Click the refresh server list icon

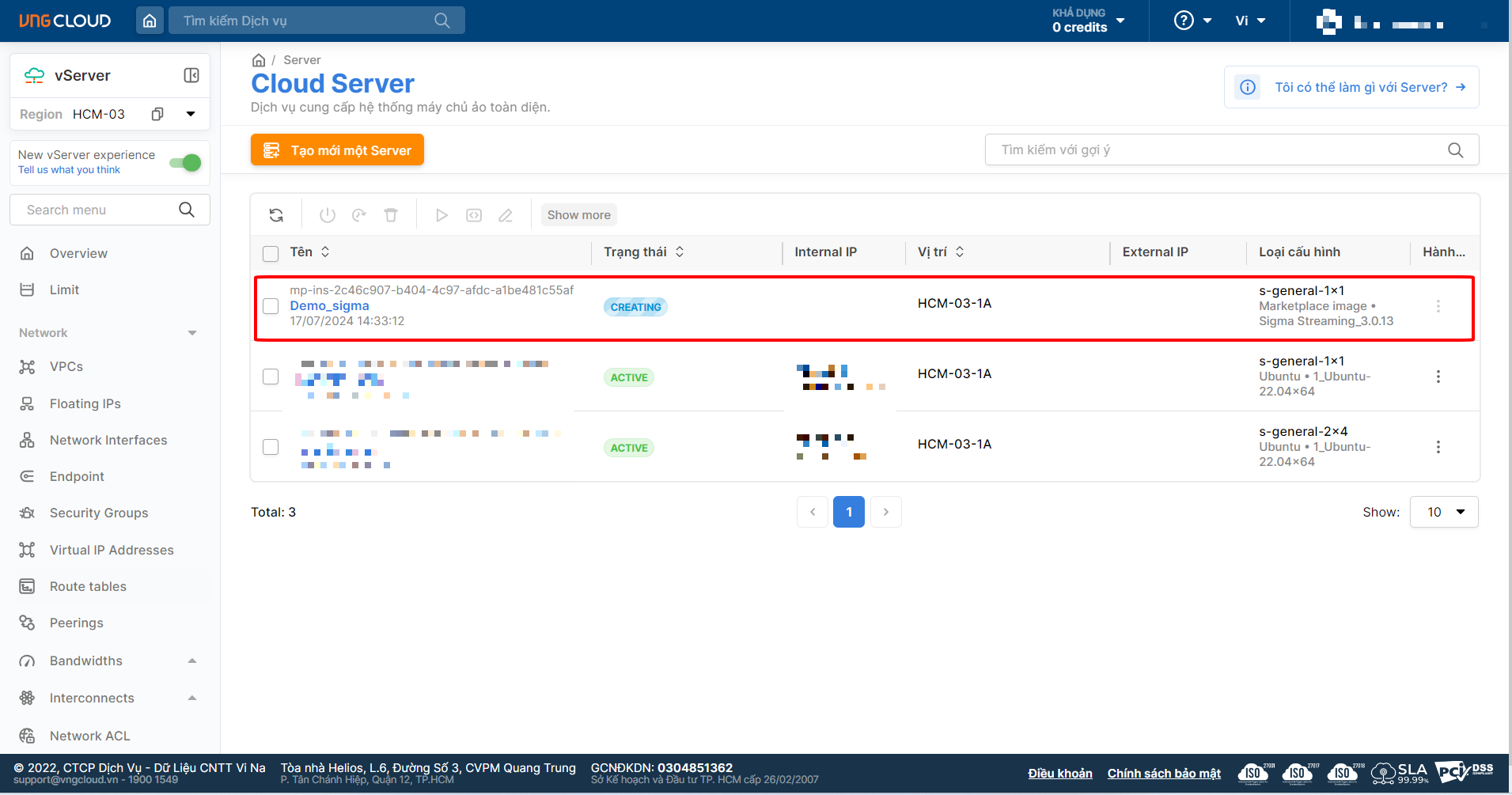click(276, 215)
